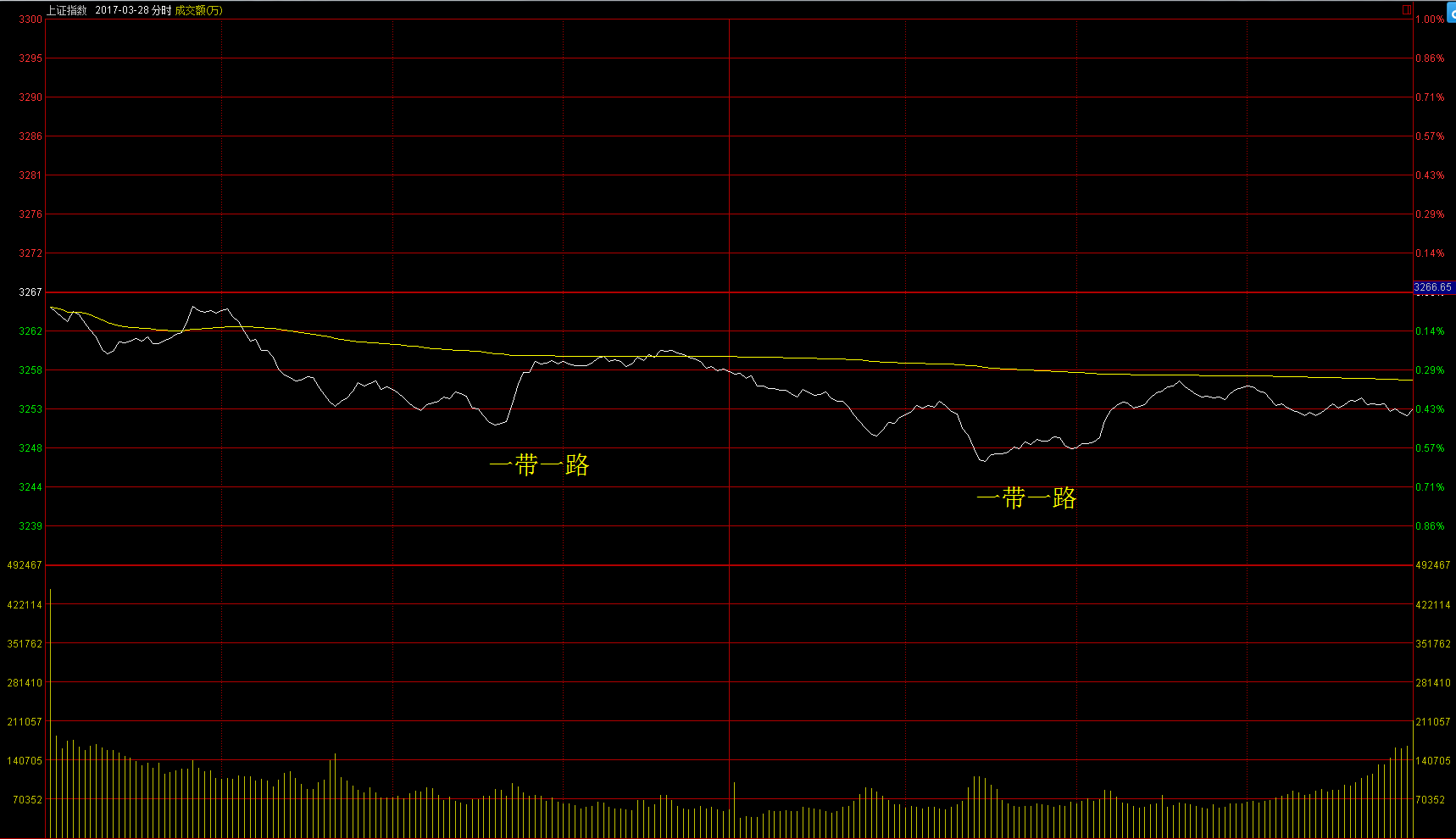Screen dimensions: 1456x839
Task: Click the red 0.57% label on right axis
Action: (x=1430, y=136)
